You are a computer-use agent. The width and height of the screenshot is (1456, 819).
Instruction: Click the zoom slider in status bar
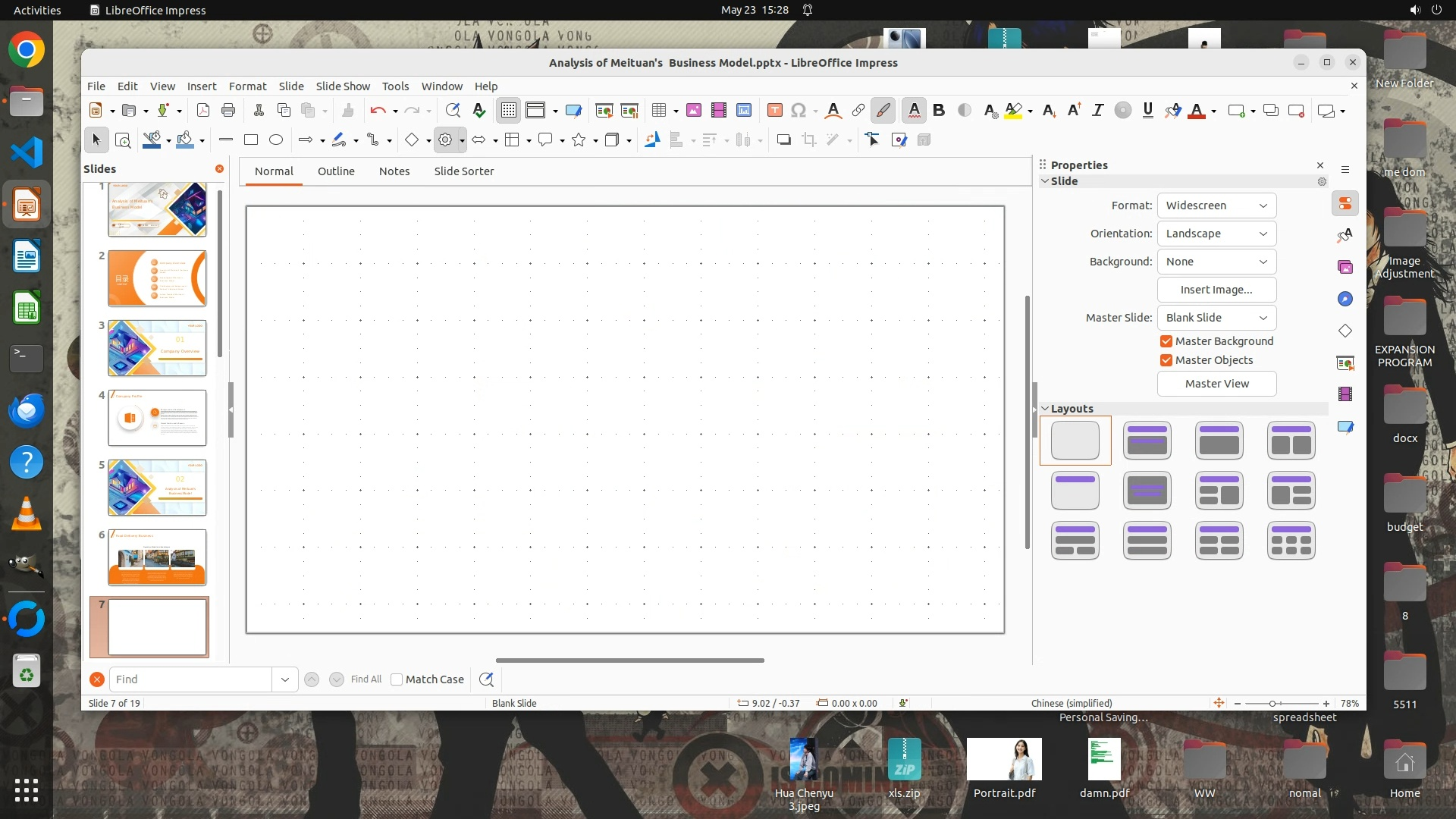pyautogui.click(x=1273, y=704)
